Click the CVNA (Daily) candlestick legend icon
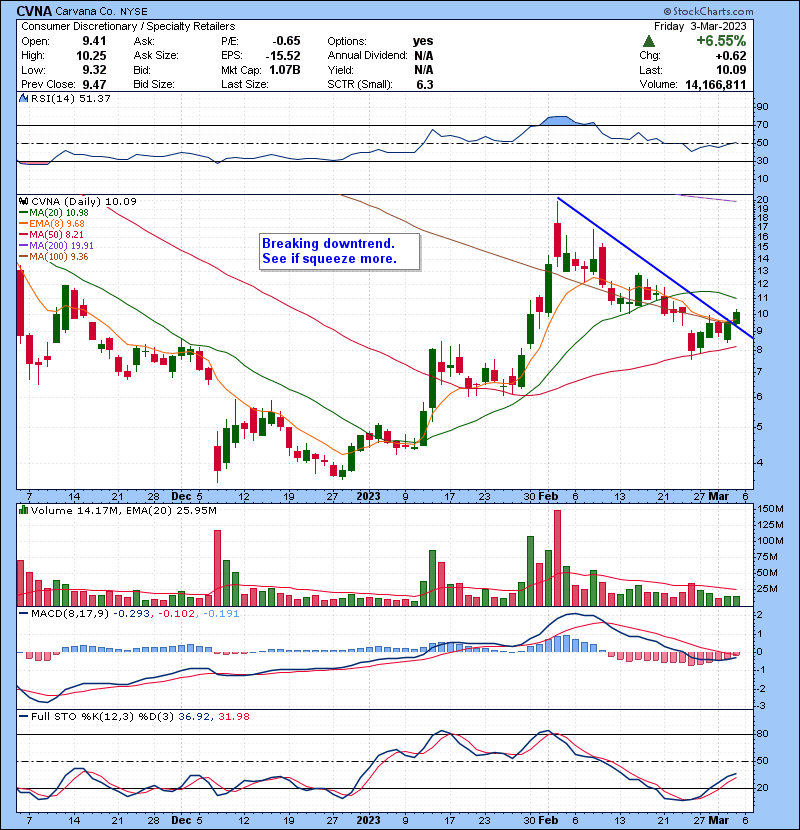 pyautogui.click(x=23, y=201)
